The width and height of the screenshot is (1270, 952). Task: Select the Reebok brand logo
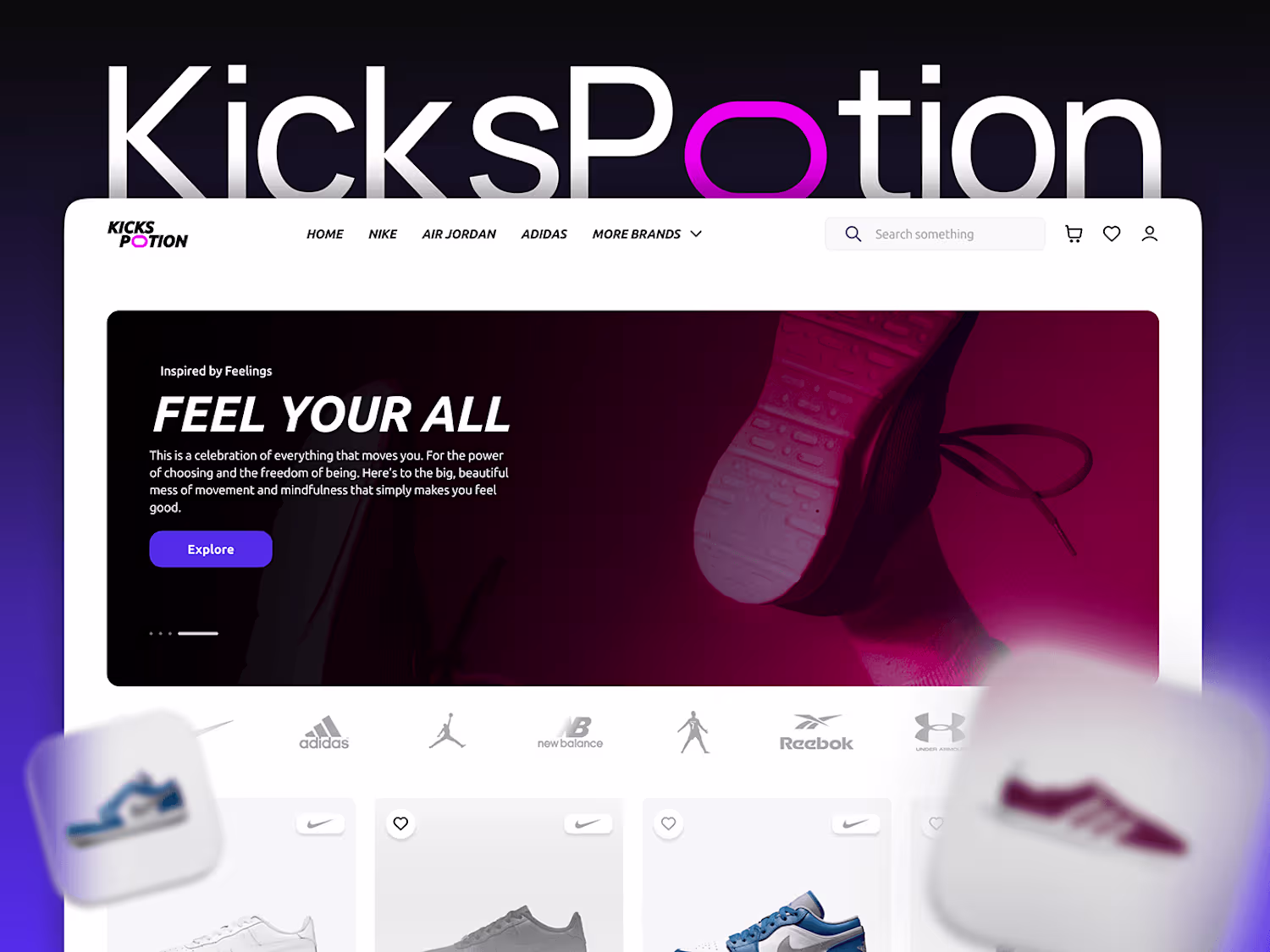816,733
